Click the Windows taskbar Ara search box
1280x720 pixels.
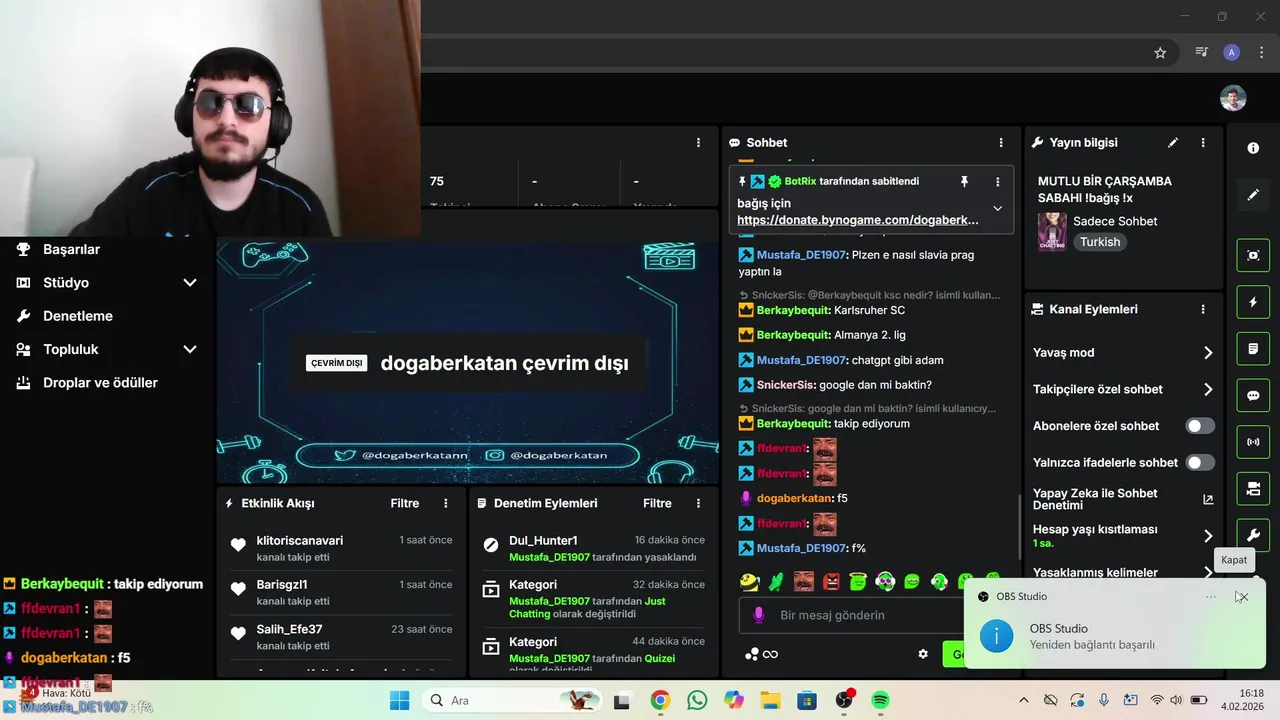click(x=510, y=700)
